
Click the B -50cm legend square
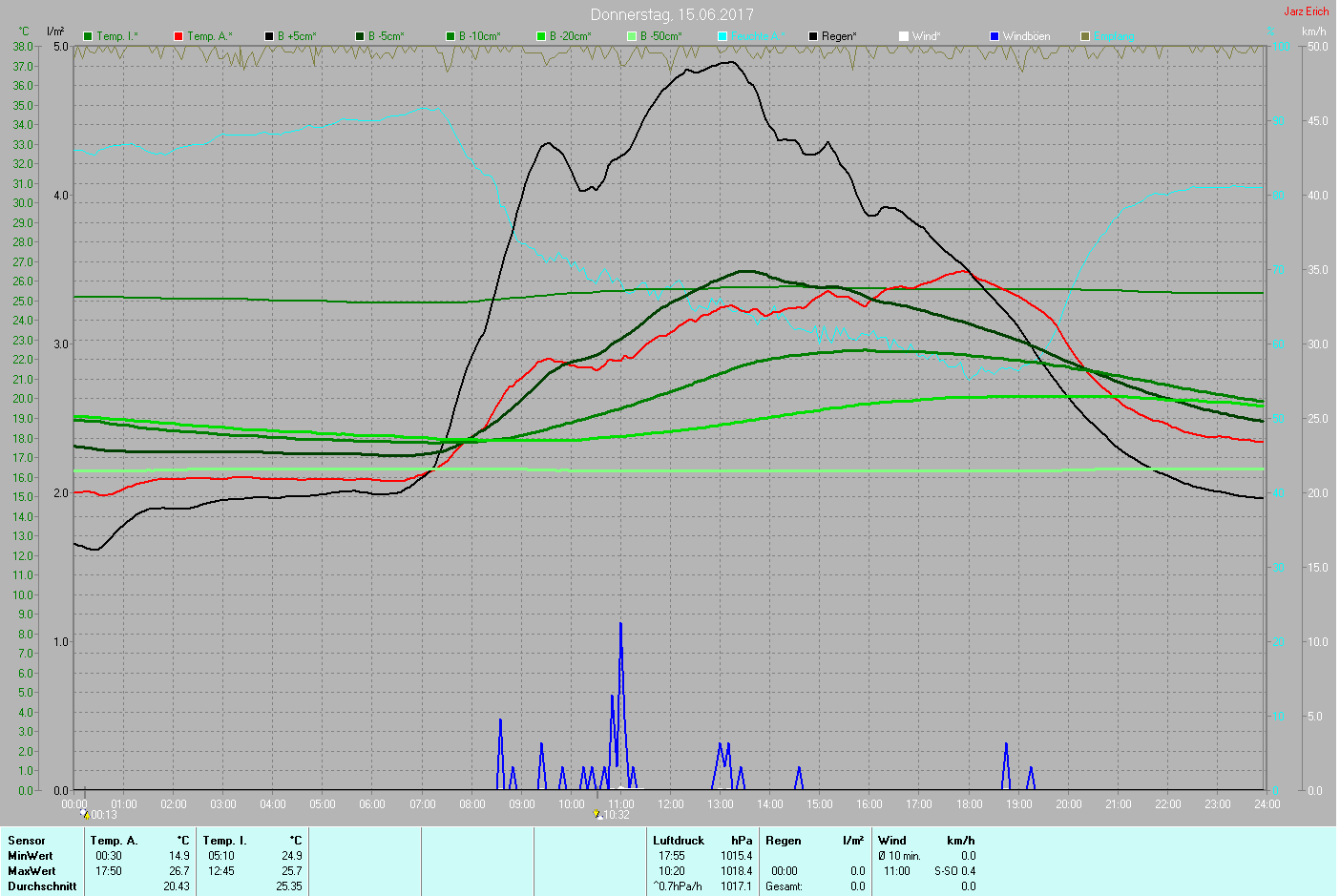632,36
